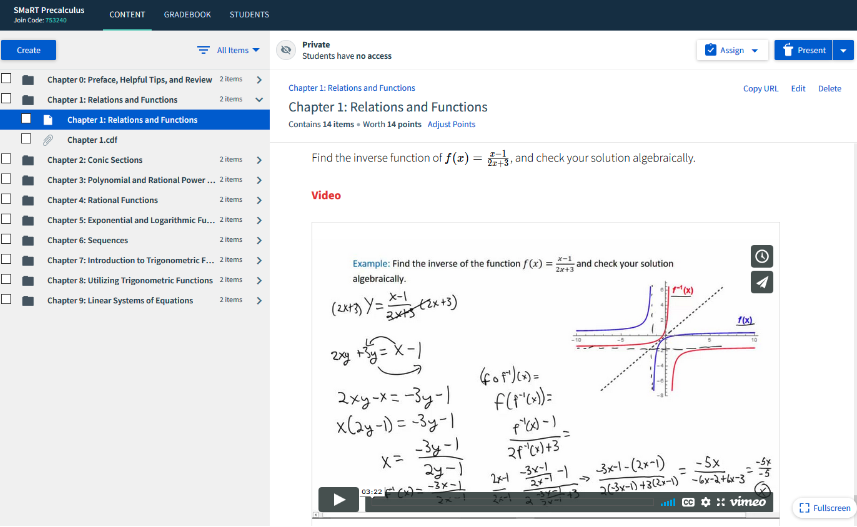Click the Chapter 7 folder icon
Image resolution: width=857 pixels, height=527 pixels.
[x=28, y=261]
